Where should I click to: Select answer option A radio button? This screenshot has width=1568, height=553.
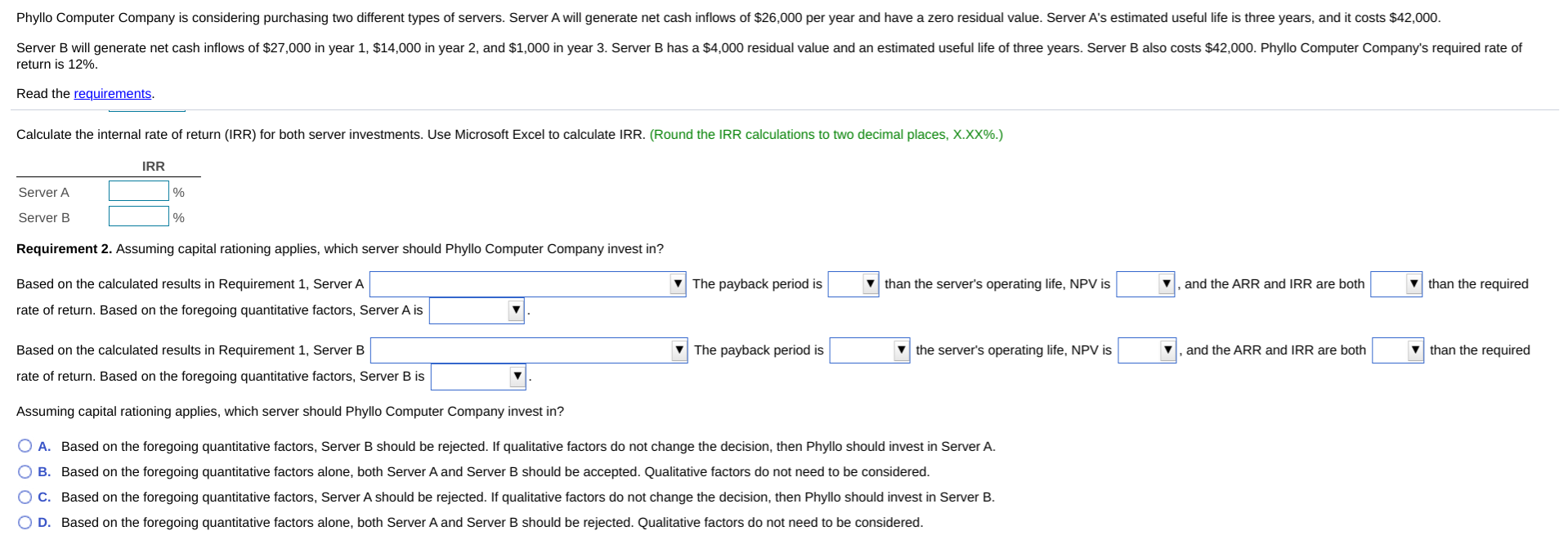click(x=25, y=445)
